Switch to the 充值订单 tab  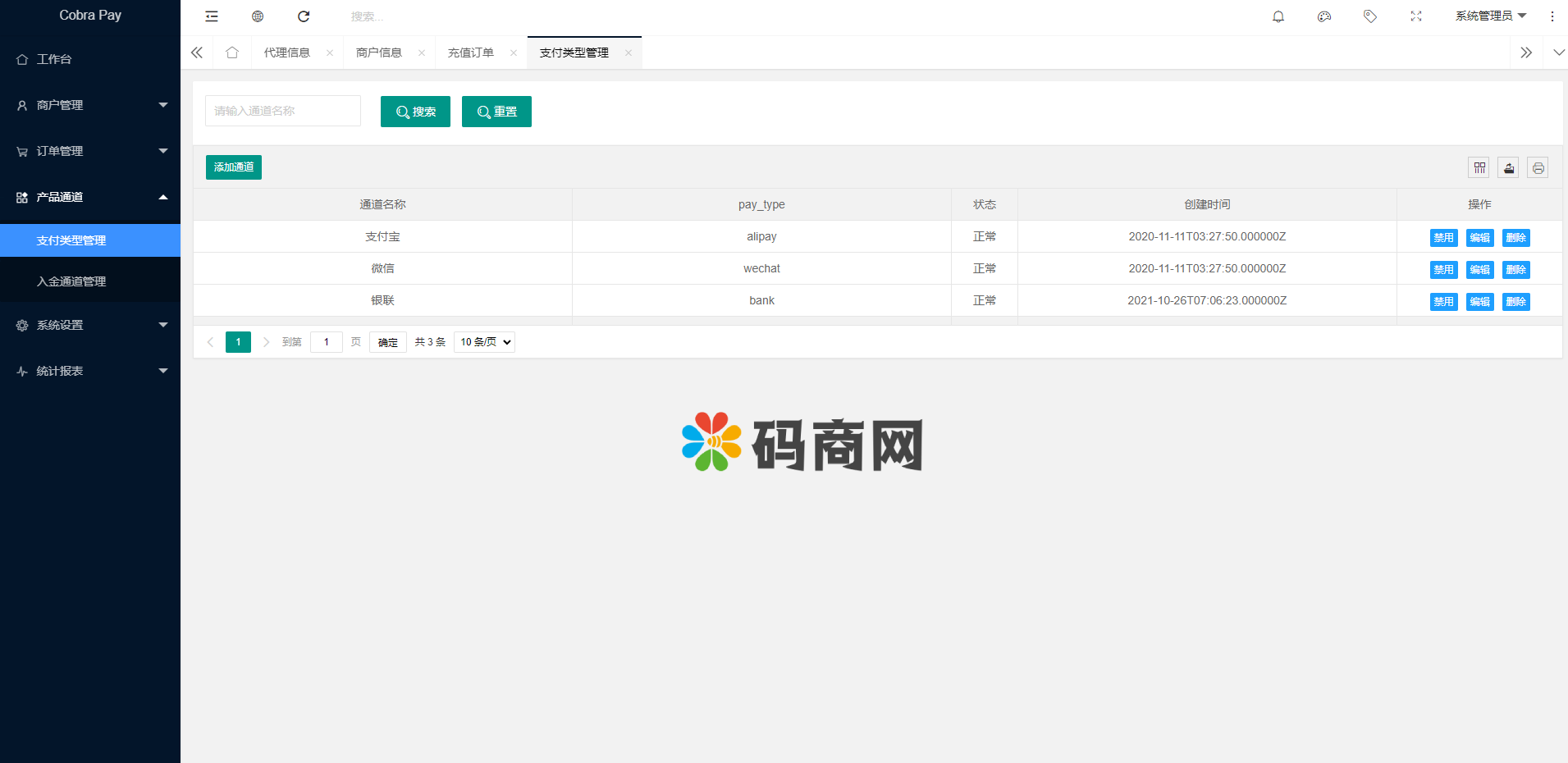click(471, 53)
